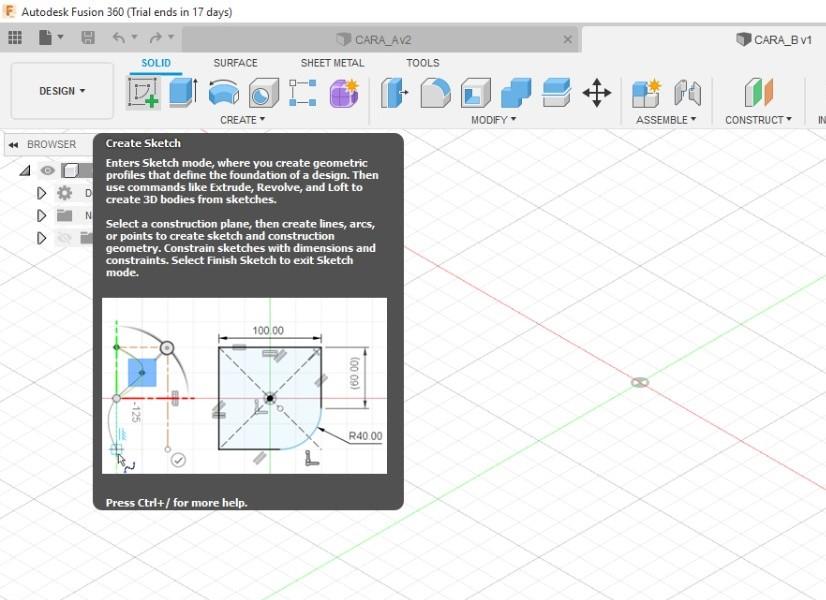Viewport: 826px width, 600px height.
Task: Click the root component icon in browser
Action: tap(70, 170)
